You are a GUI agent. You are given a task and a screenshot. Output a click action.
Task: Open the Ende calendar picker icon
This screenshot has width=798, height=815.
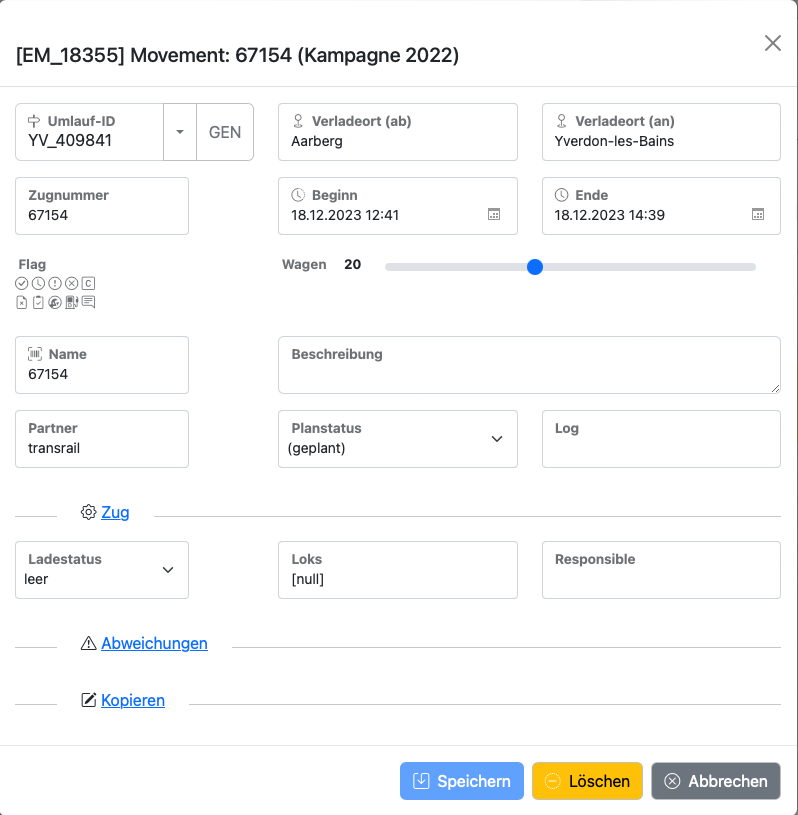[x=758, y=215]
